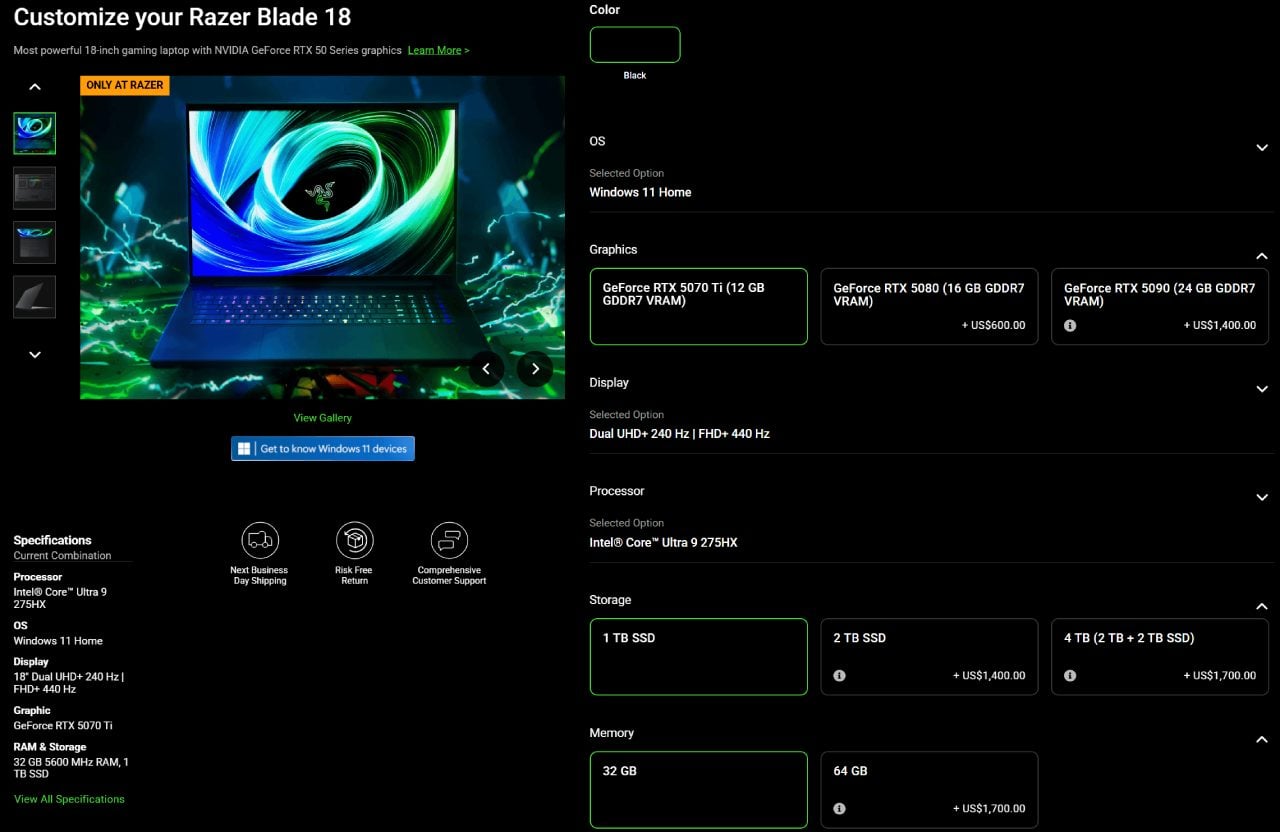Image resolution: width=1280 pixels, height=832 pixels.
Task: Open the Learn More link
Action: pos(438,50)
